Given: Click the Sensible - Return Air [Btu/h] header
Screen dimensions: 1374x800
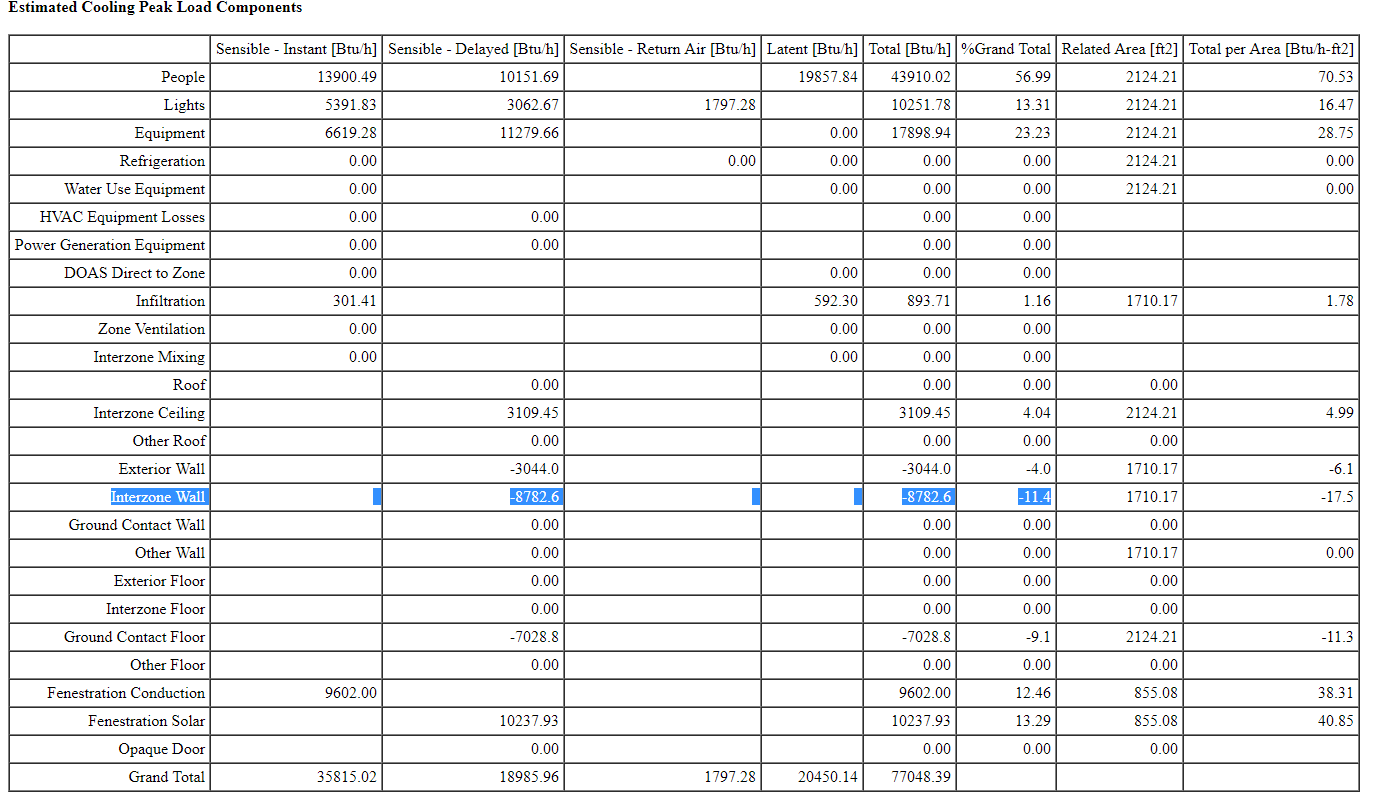Looking at the screenshot, I should tap(663, 49).
